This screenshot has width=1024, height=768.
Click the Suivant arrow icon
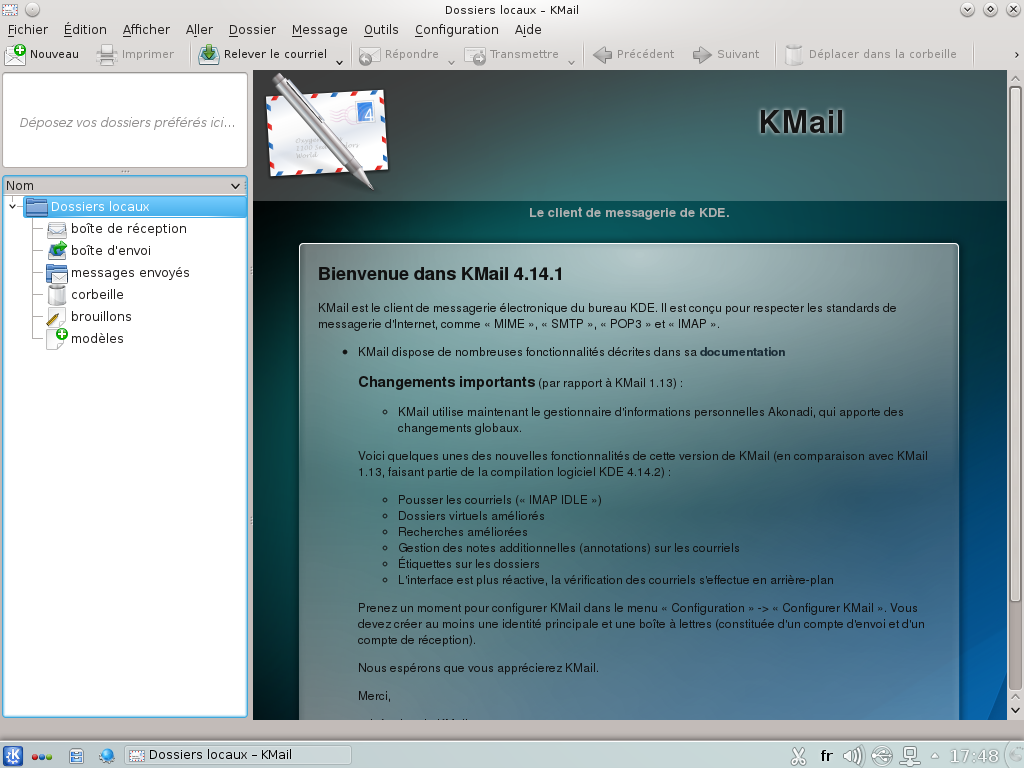pos(700,54)
